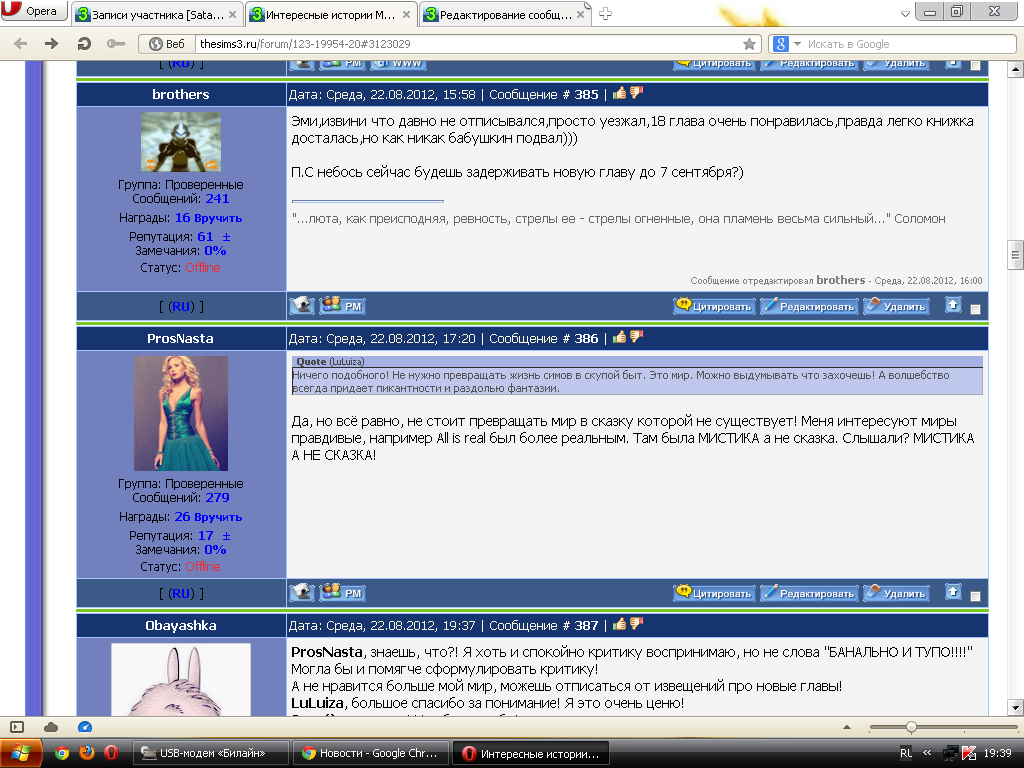Open profile icon under brothers' post

pyautogui.click(x=302, y=305)
